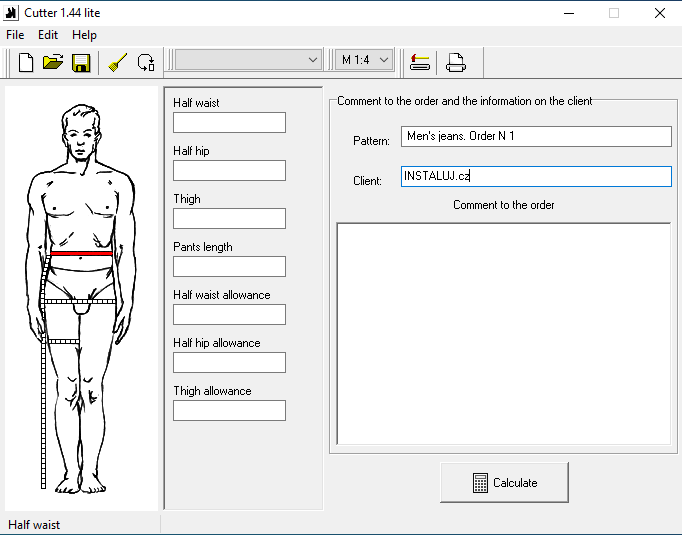Click the Pattern field with Men's jeans
The image size is (682, 535).
coord(536,136)
